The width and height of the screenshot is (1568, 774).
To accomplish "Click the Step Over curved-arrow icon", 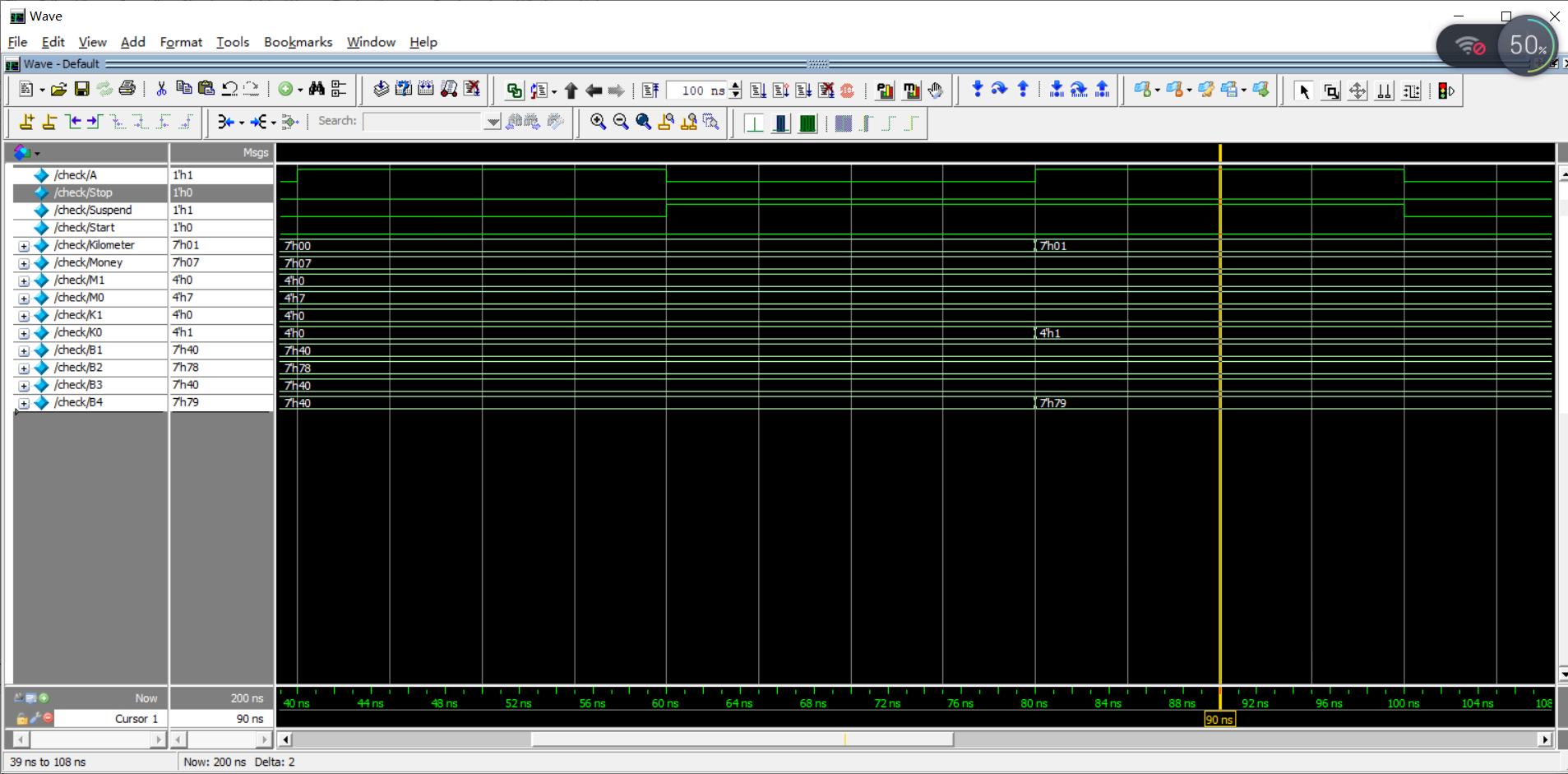I will click(x=999, y=90).
